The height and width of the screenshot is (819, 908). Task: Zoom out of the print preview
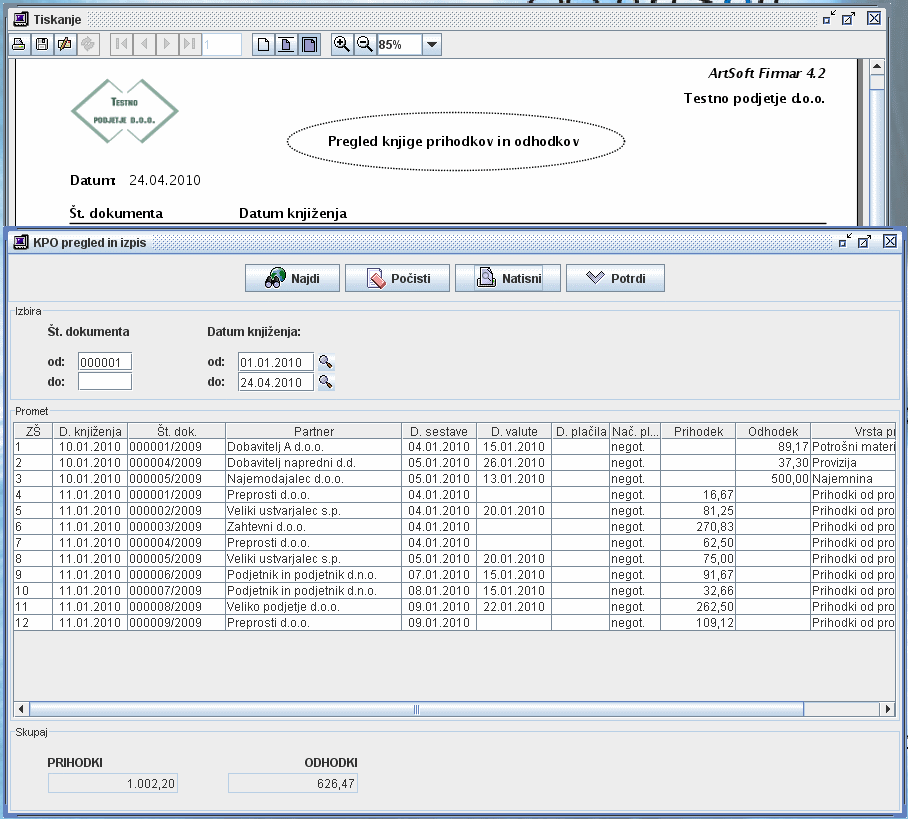365,45
